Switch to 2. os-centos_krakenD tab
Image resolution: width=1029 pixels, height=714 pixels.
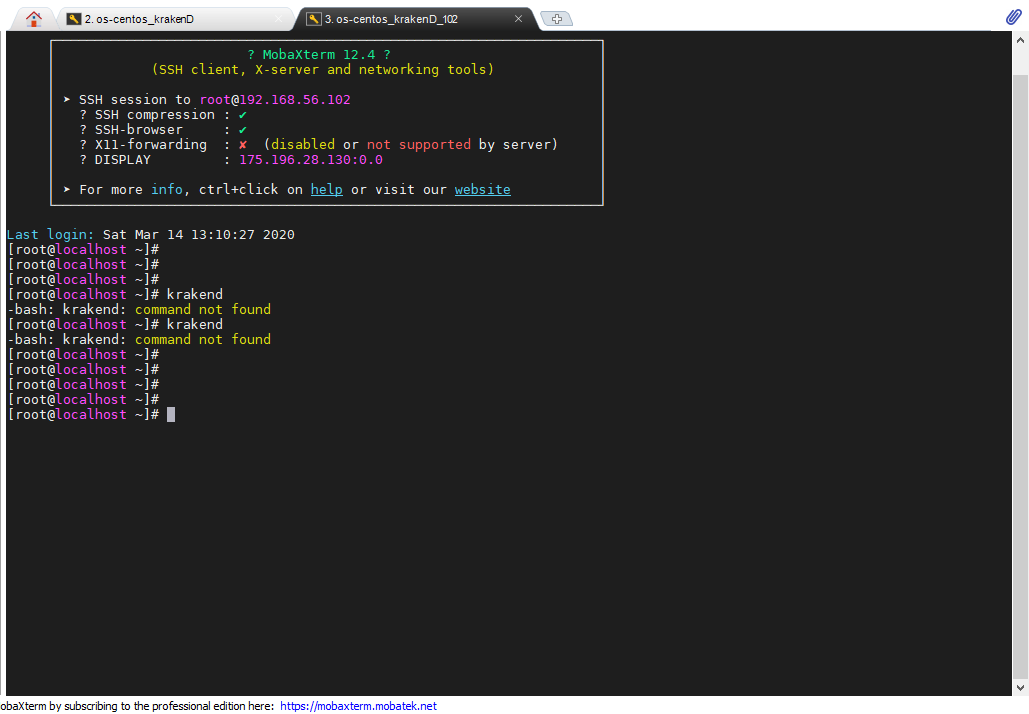pos(177,19)
